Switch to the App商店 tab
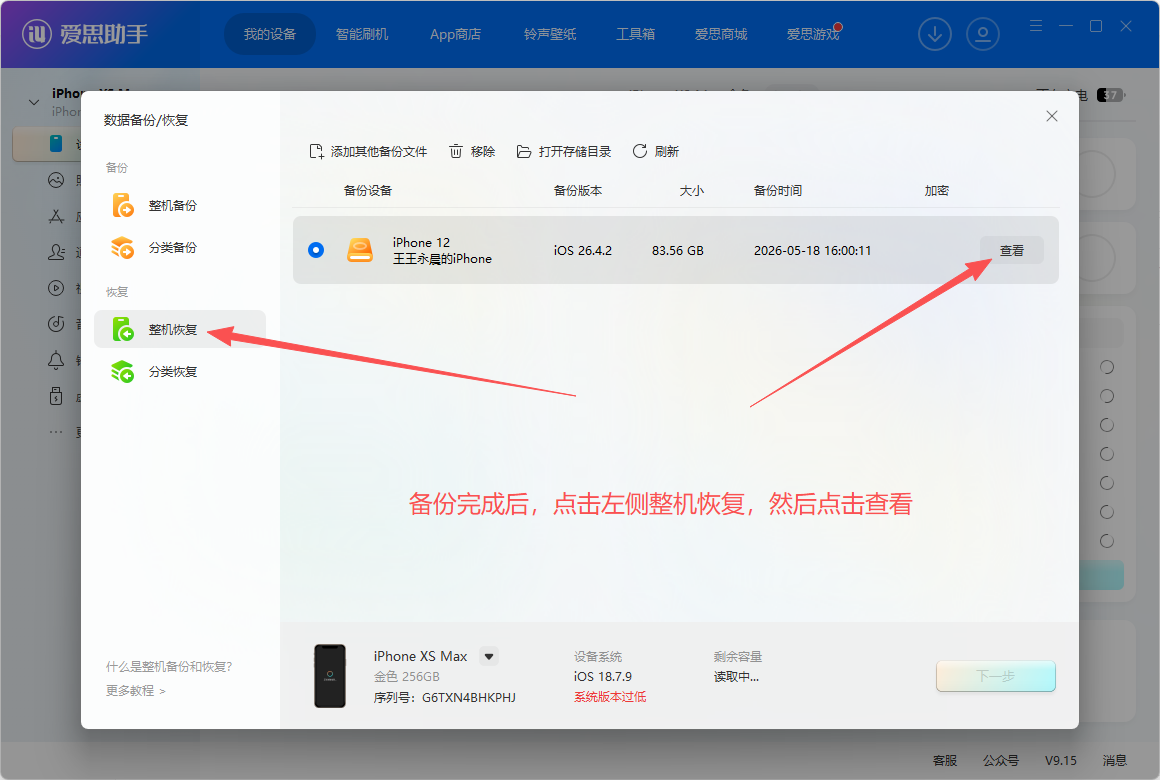 click(x=455, y=34)
